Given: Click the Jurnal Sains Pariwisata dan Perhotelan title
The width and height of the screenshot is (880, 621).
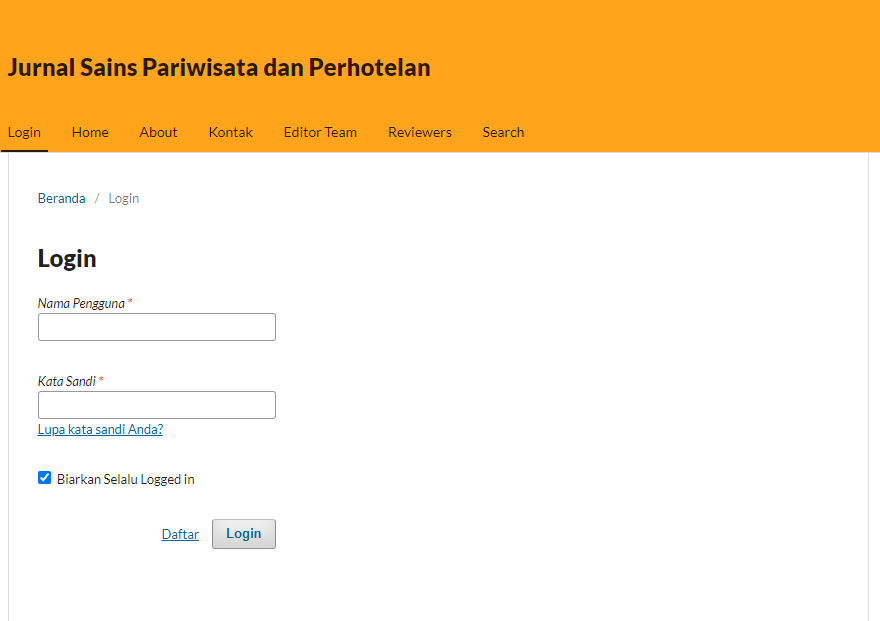Looking at the screenshot, I should point(219,68).
